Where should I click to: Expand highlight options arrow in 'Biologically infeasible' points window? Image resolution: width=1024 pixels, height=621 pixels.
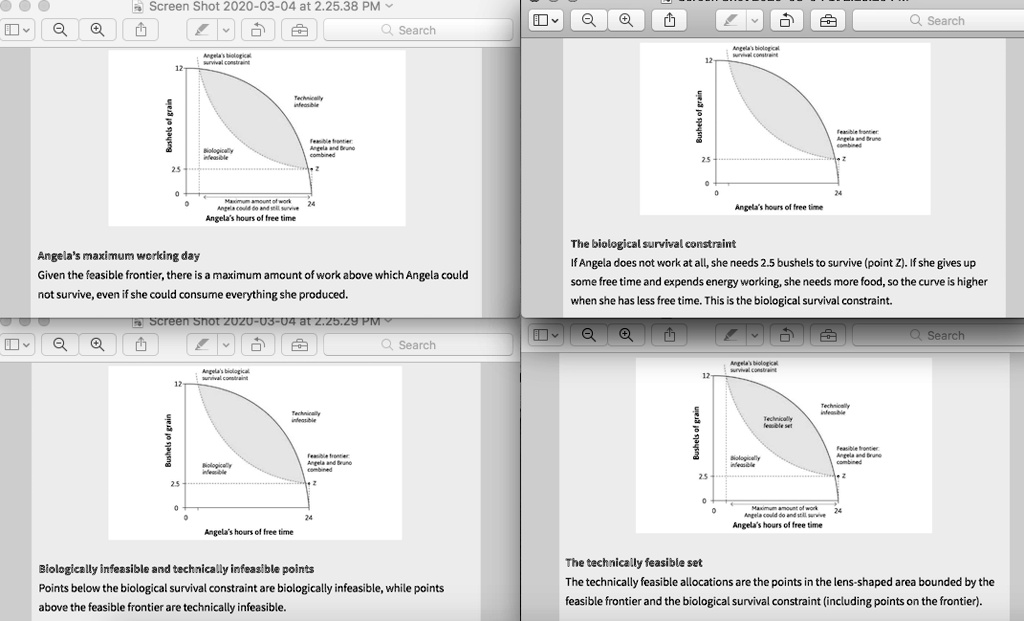click(x=226, y=345)
